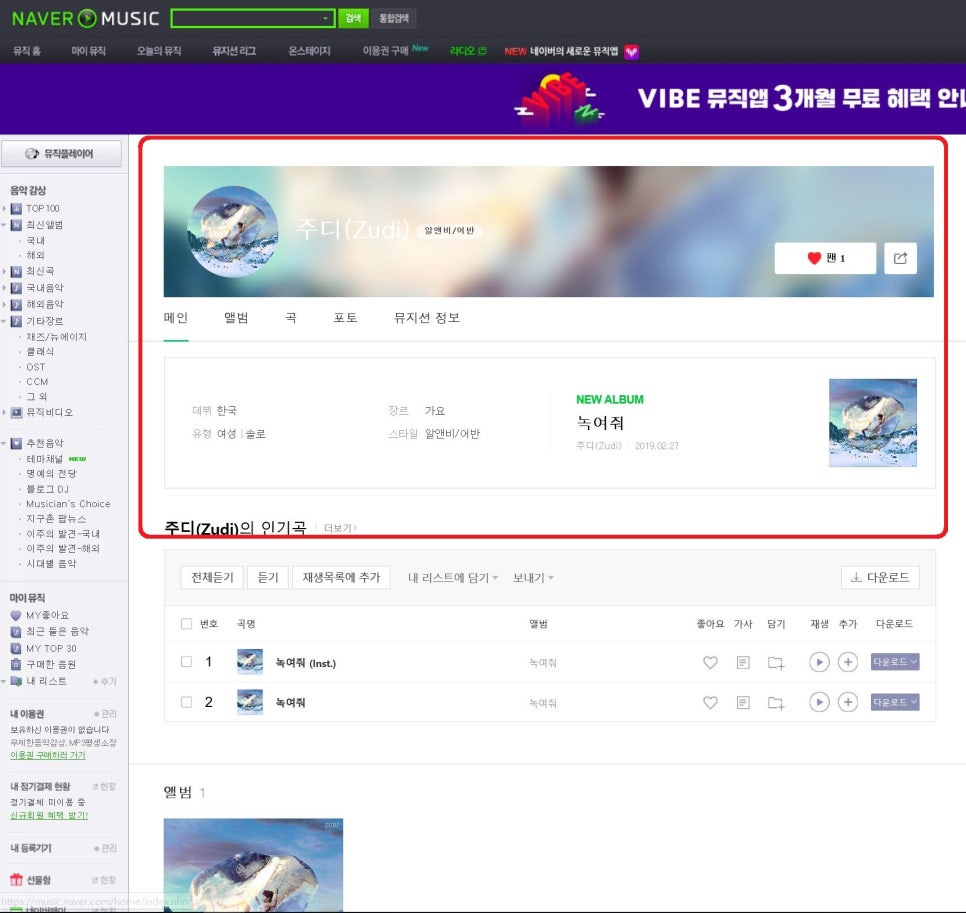Click the MY TOP 30 icon
The width and height of the screenshot is (966, 913).
coord(16,648)
